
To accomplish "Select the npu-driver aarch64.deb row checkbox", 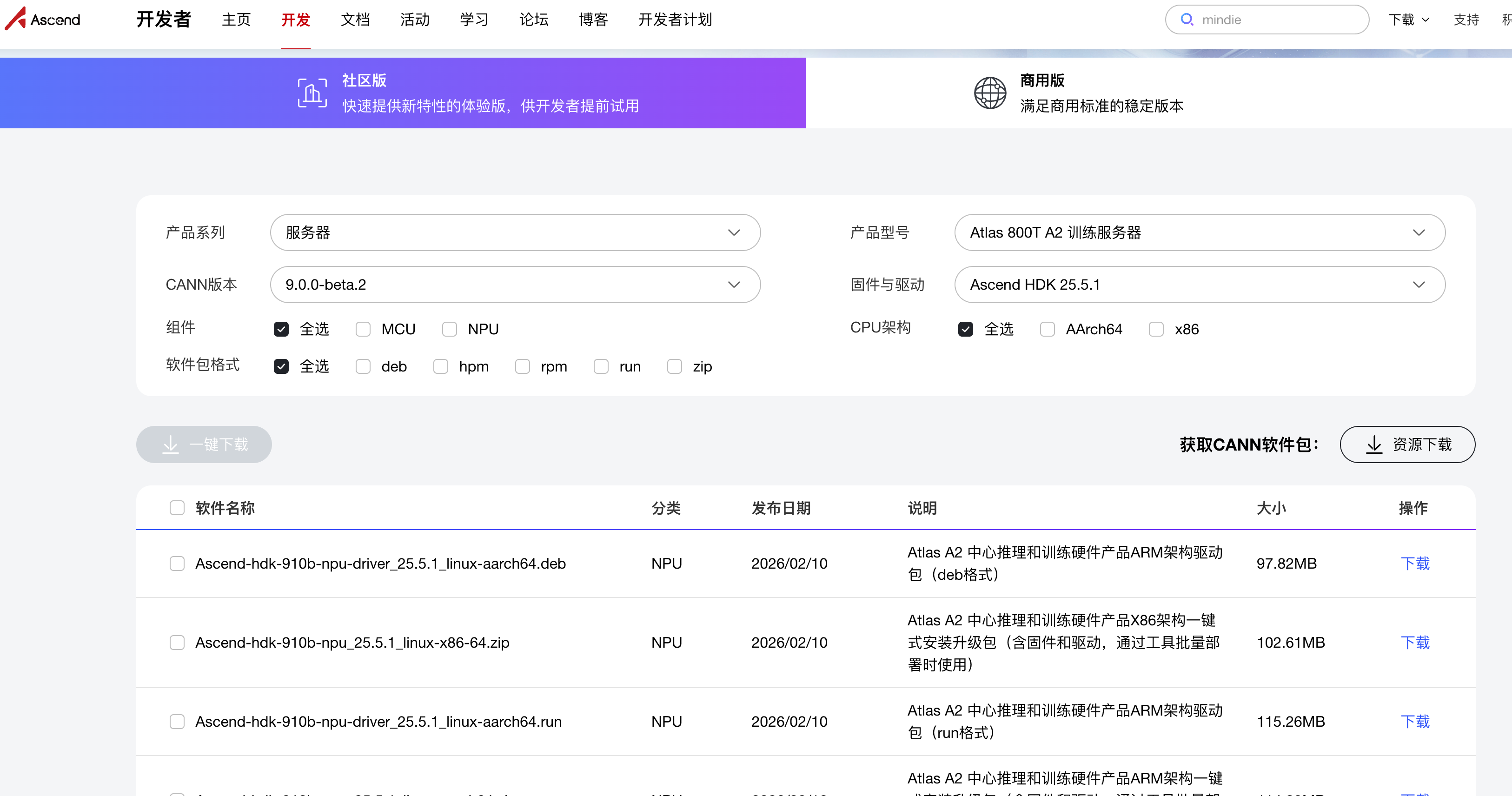I will tap(177, 564).
